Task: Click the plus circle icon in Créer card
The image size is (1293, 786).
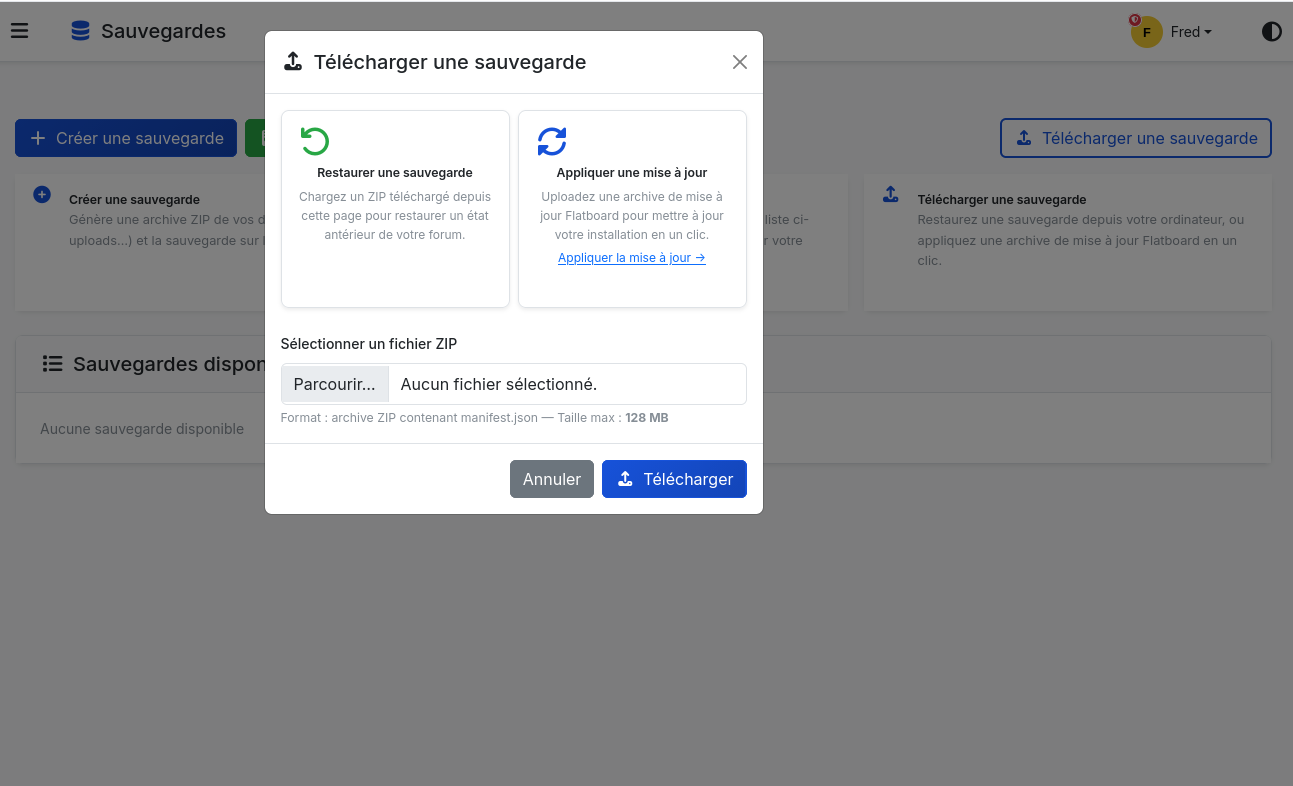Action: point(42,194)
